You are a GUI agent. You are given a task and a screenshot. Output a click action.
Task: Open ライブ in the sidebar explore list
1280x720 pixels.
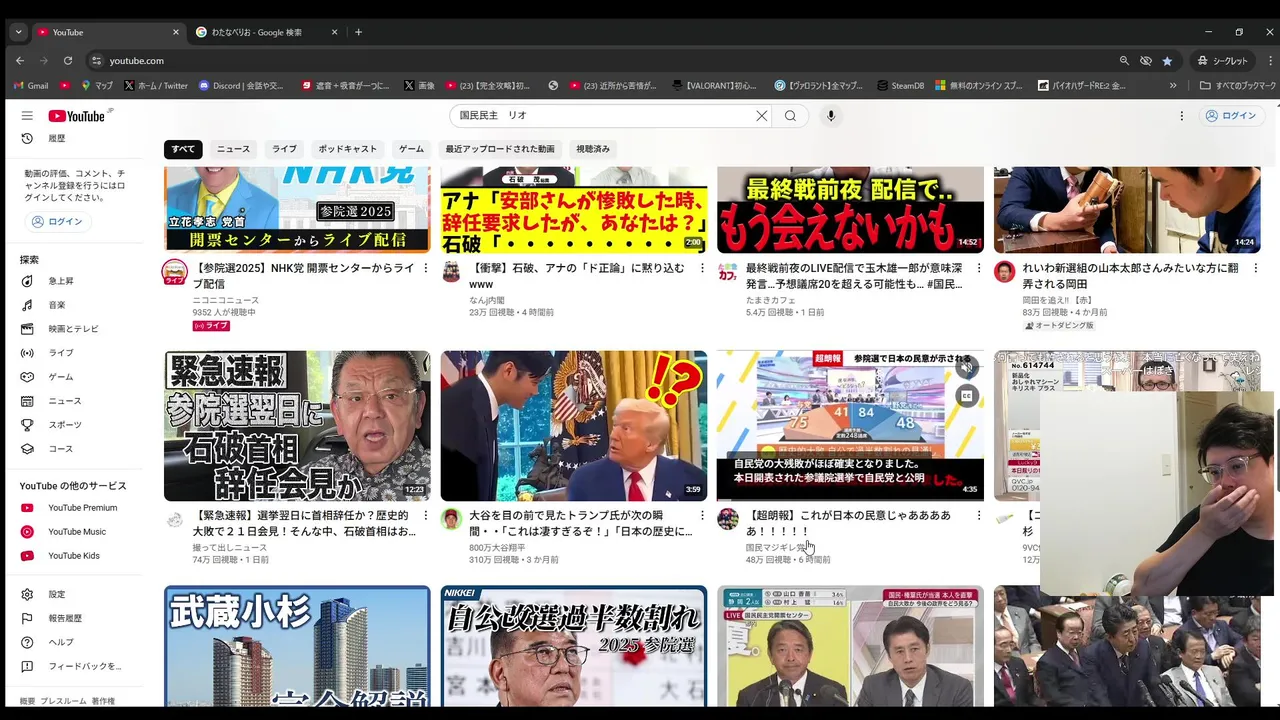click(60, 353)
